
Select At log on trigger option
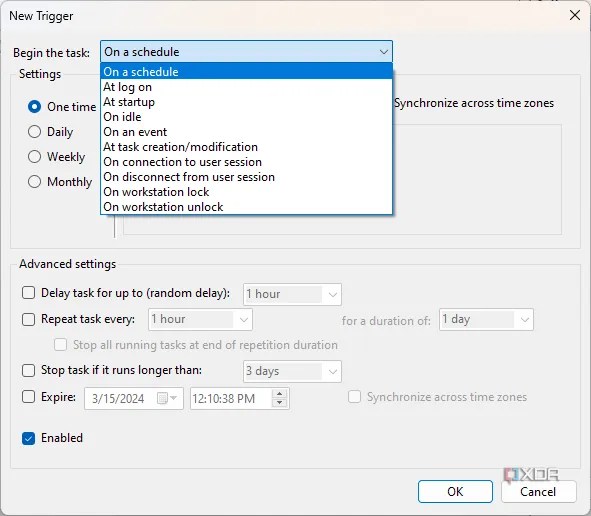(246, 87)
